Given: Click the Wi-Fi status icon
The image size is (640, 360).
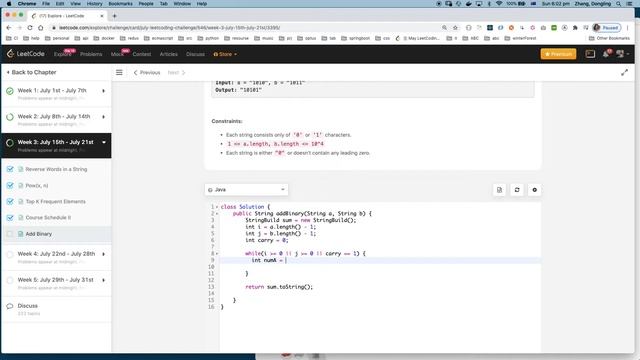Looking at the screenshot, I should [499, 4].
